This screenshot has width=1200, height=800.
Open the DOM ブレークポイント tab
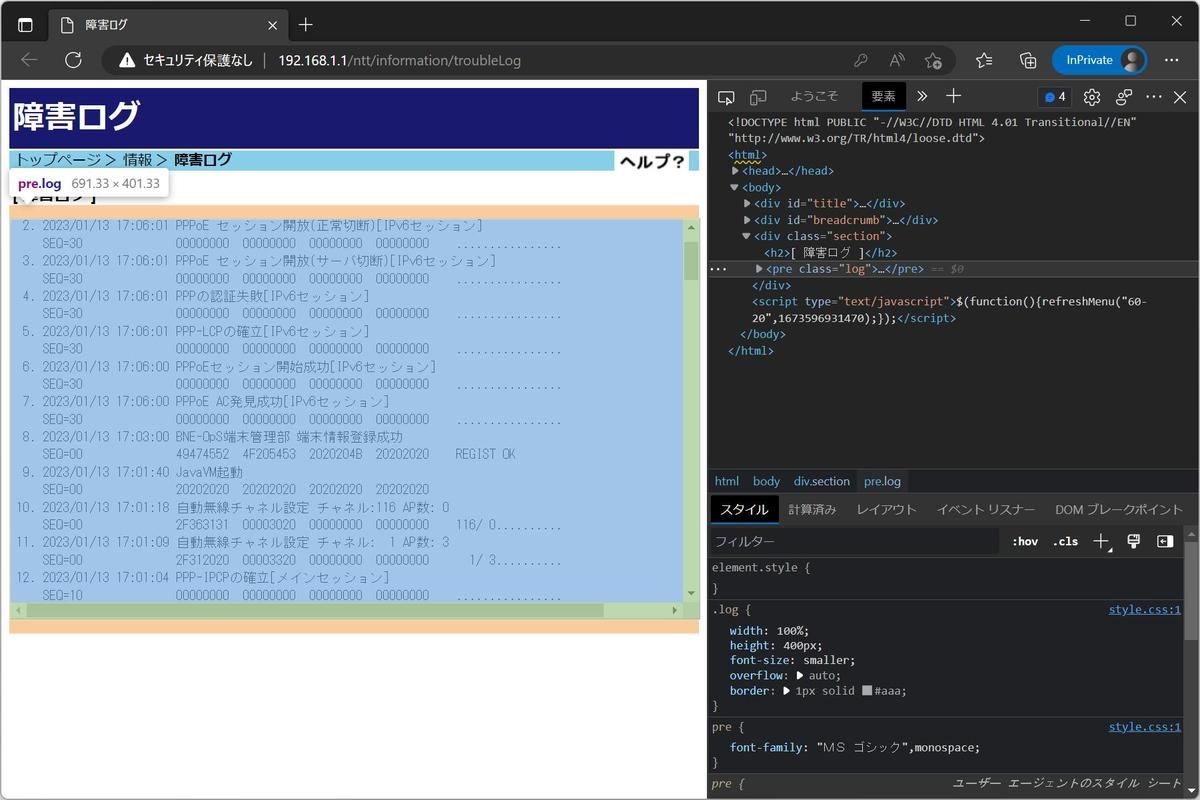pos(1119,509)
